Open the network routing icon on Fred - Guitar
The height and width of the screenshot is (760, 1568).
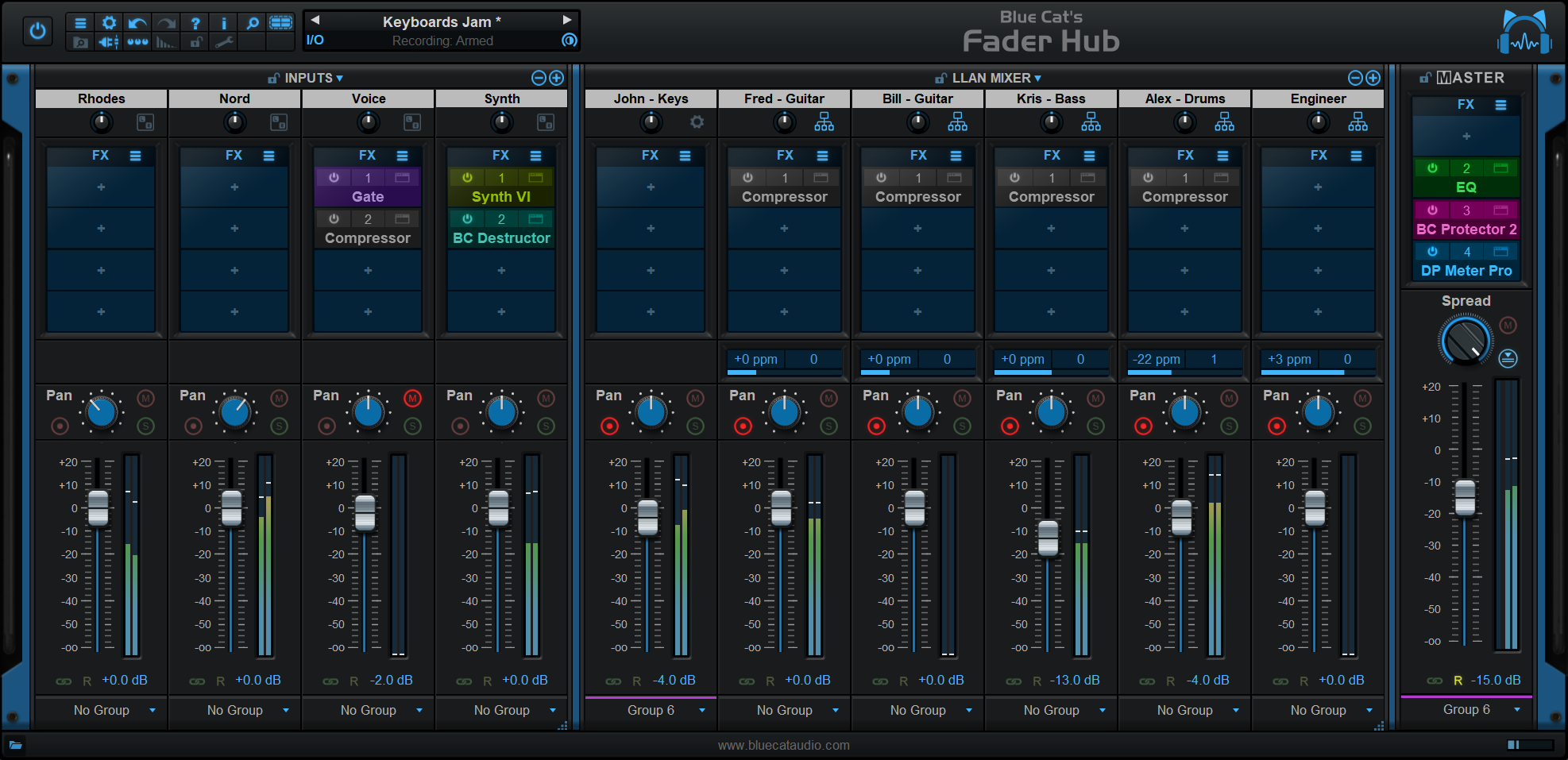pos(824,122)
